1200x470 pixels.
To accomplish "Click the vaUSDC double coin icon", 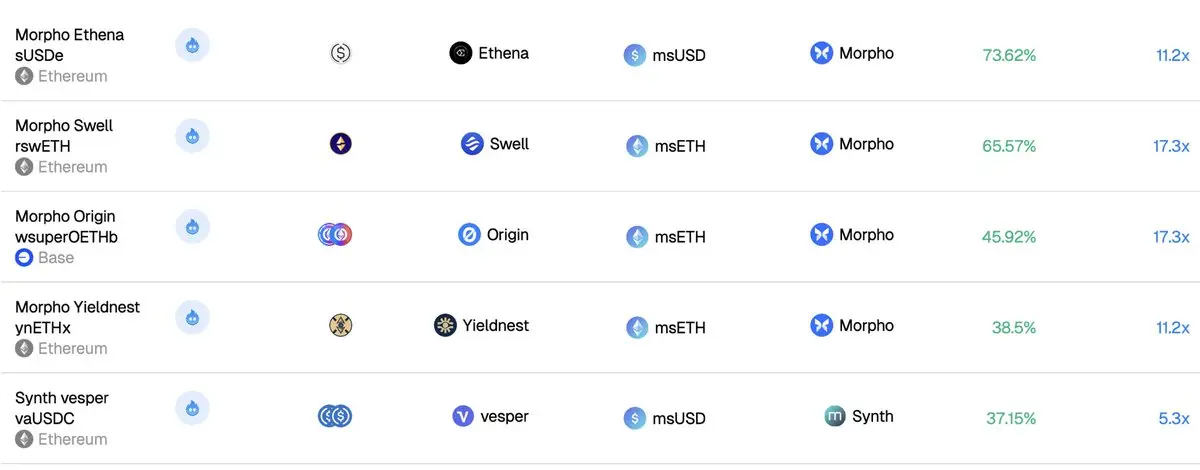I will (x=335, y=416).
